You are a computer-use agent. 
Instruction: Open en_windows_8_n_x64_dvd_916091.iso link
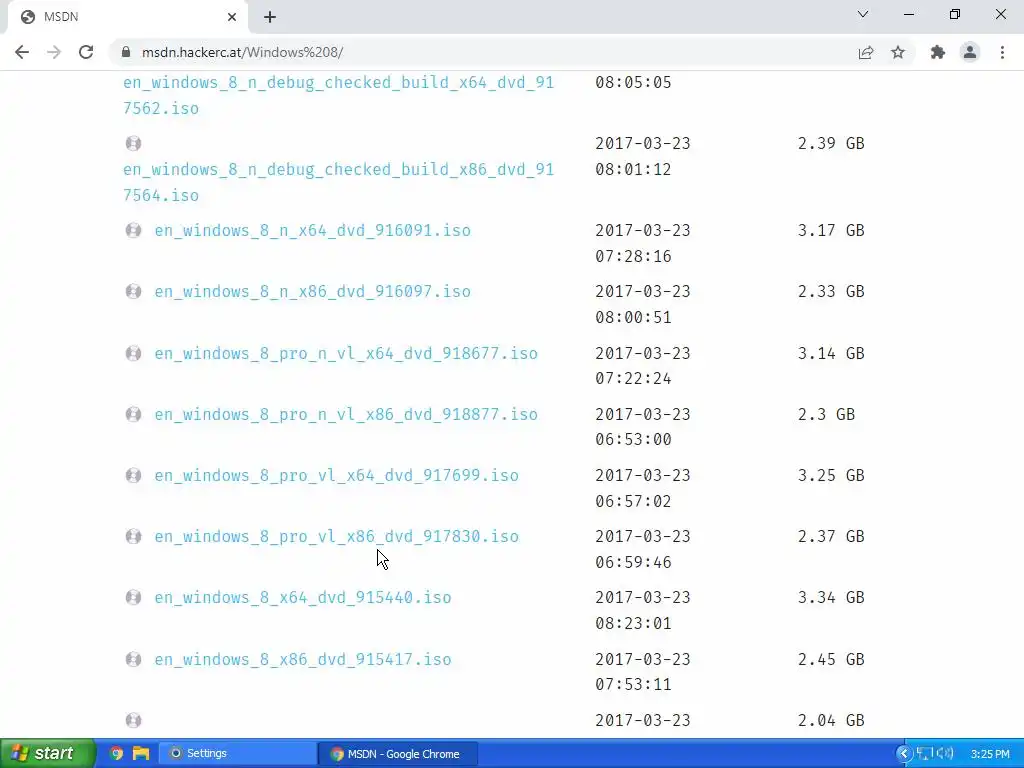[x=312, y=231]
